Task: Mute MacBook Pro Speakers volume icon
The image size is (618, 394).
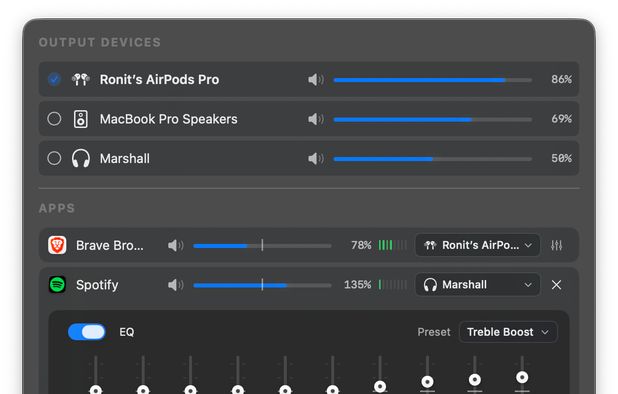Action: pos(316,119)
